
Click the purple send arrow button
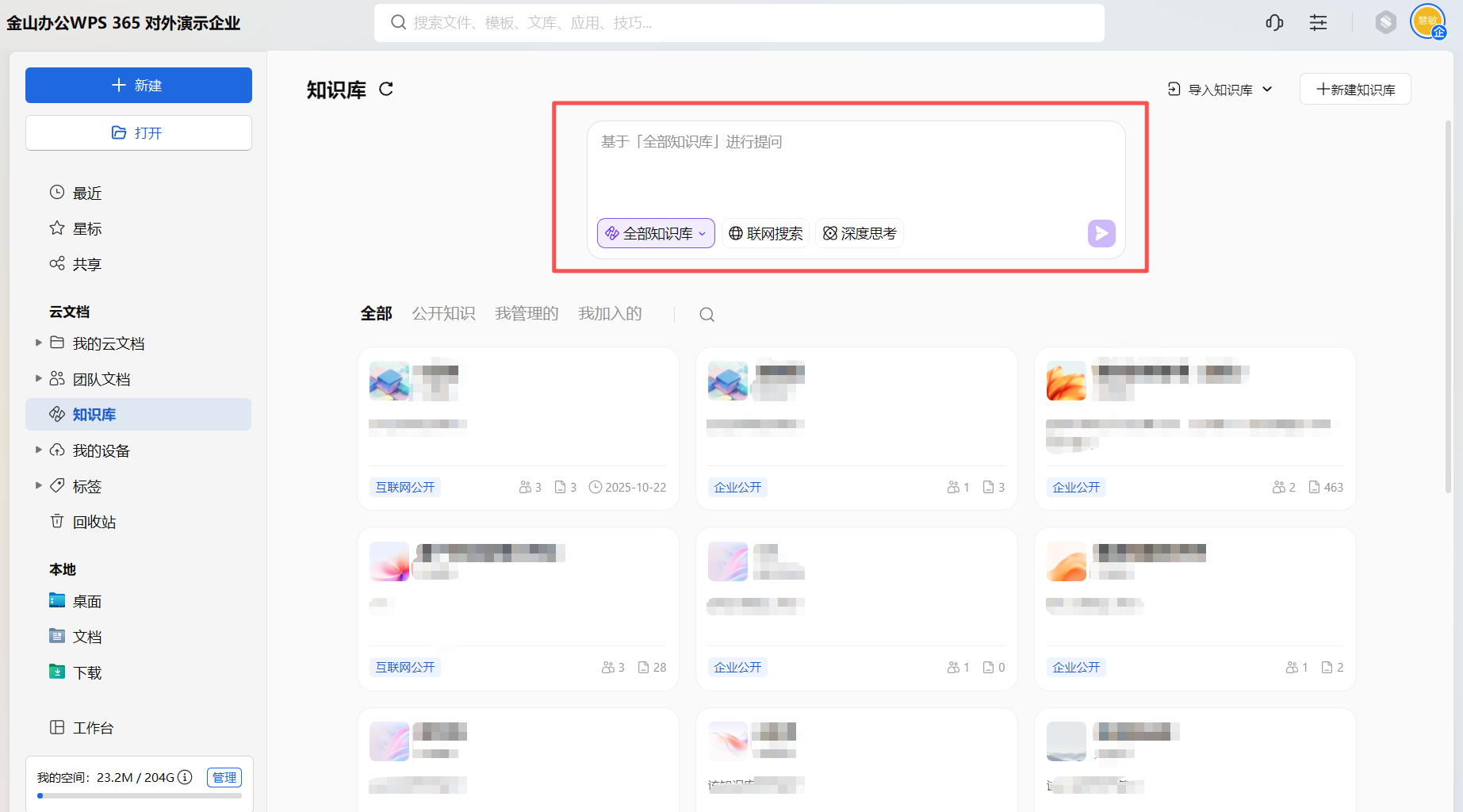click(x=1101, y=233)
